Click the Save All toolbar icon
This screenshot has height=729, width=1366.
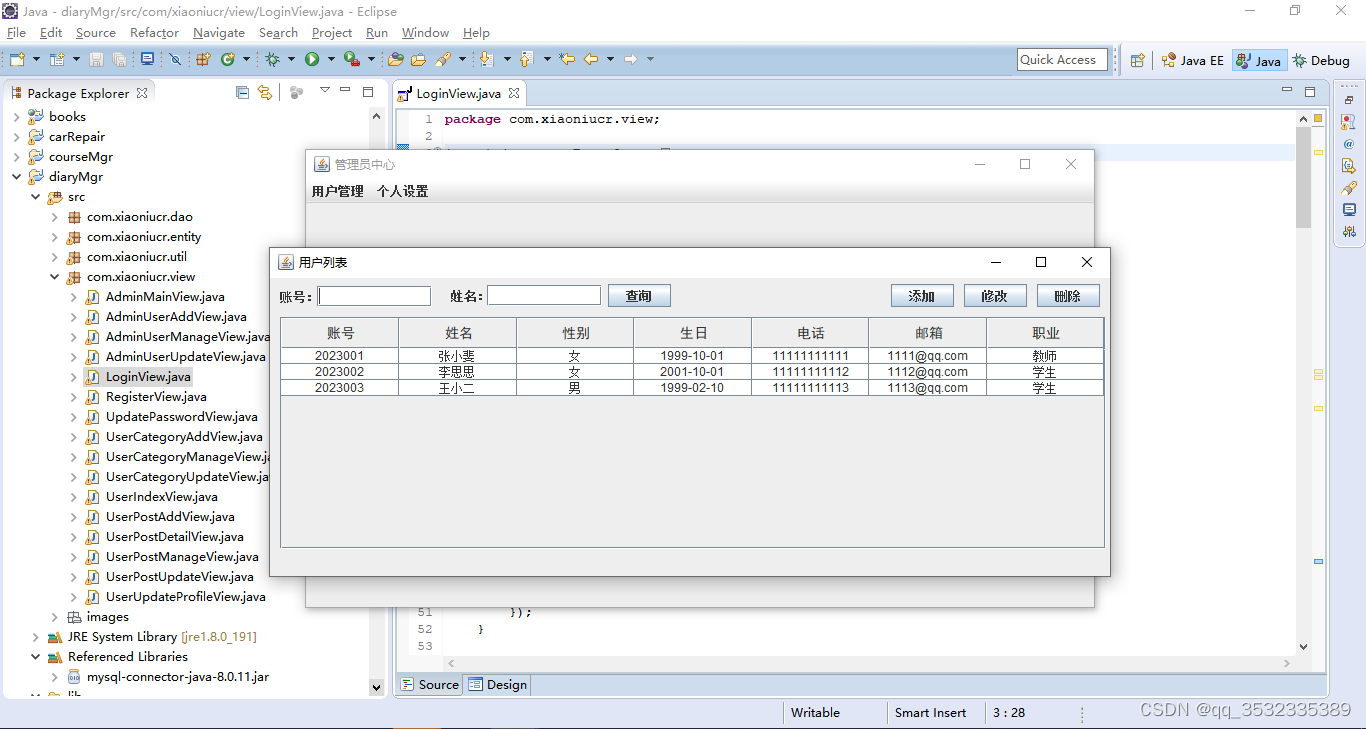[x=119, y=60]
